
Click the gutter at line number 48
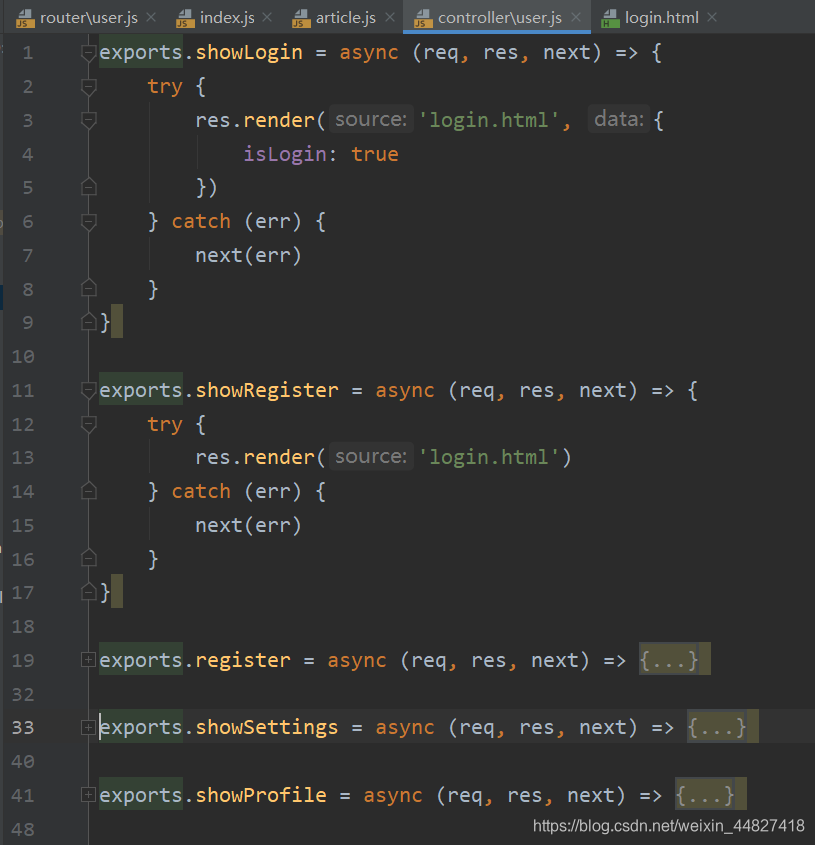[23, 829]
